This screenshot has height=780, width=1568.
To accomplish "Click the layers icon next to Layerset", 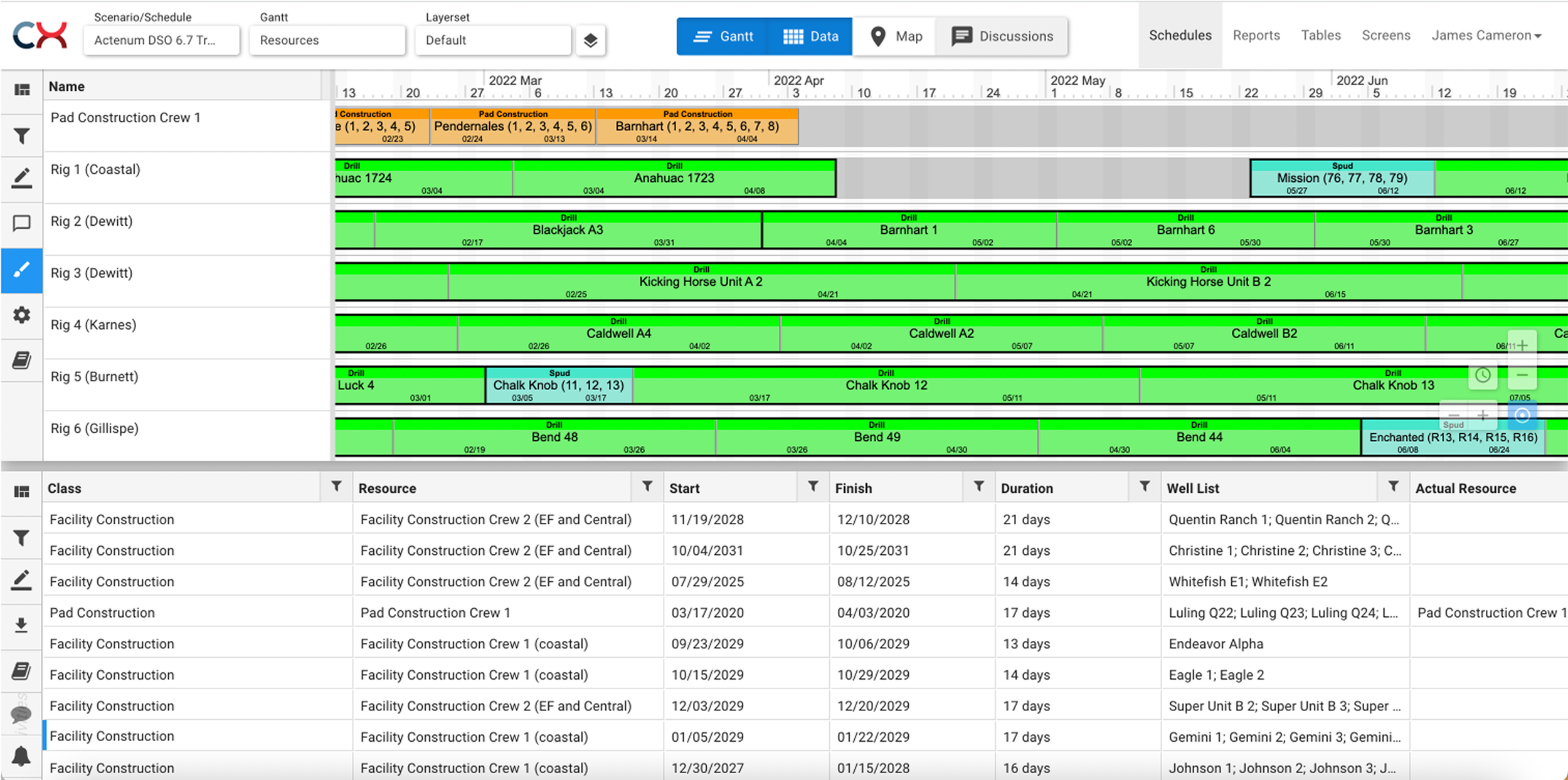I will (x=590, y=41).
